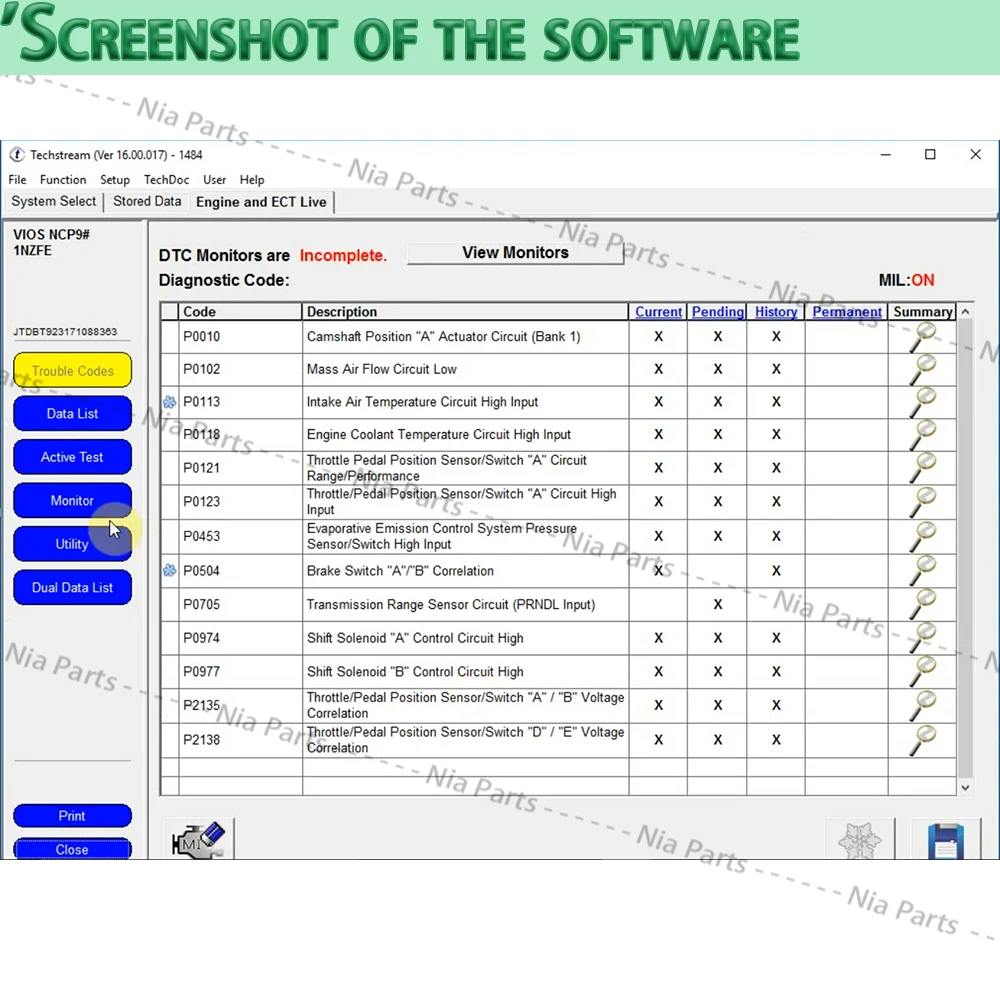Open the Function menu

click(x=62, y=180)
